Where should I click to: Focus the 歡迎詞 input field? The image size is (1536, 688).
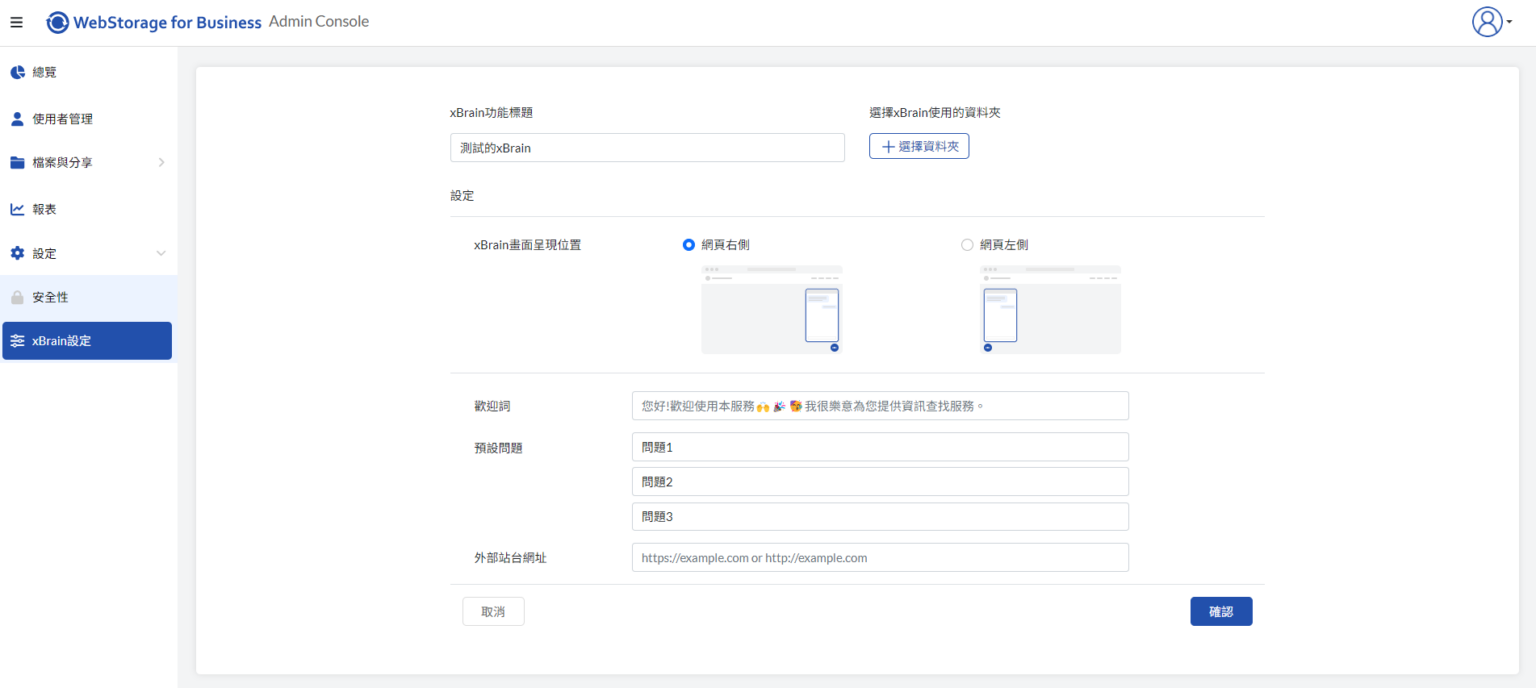880,406
